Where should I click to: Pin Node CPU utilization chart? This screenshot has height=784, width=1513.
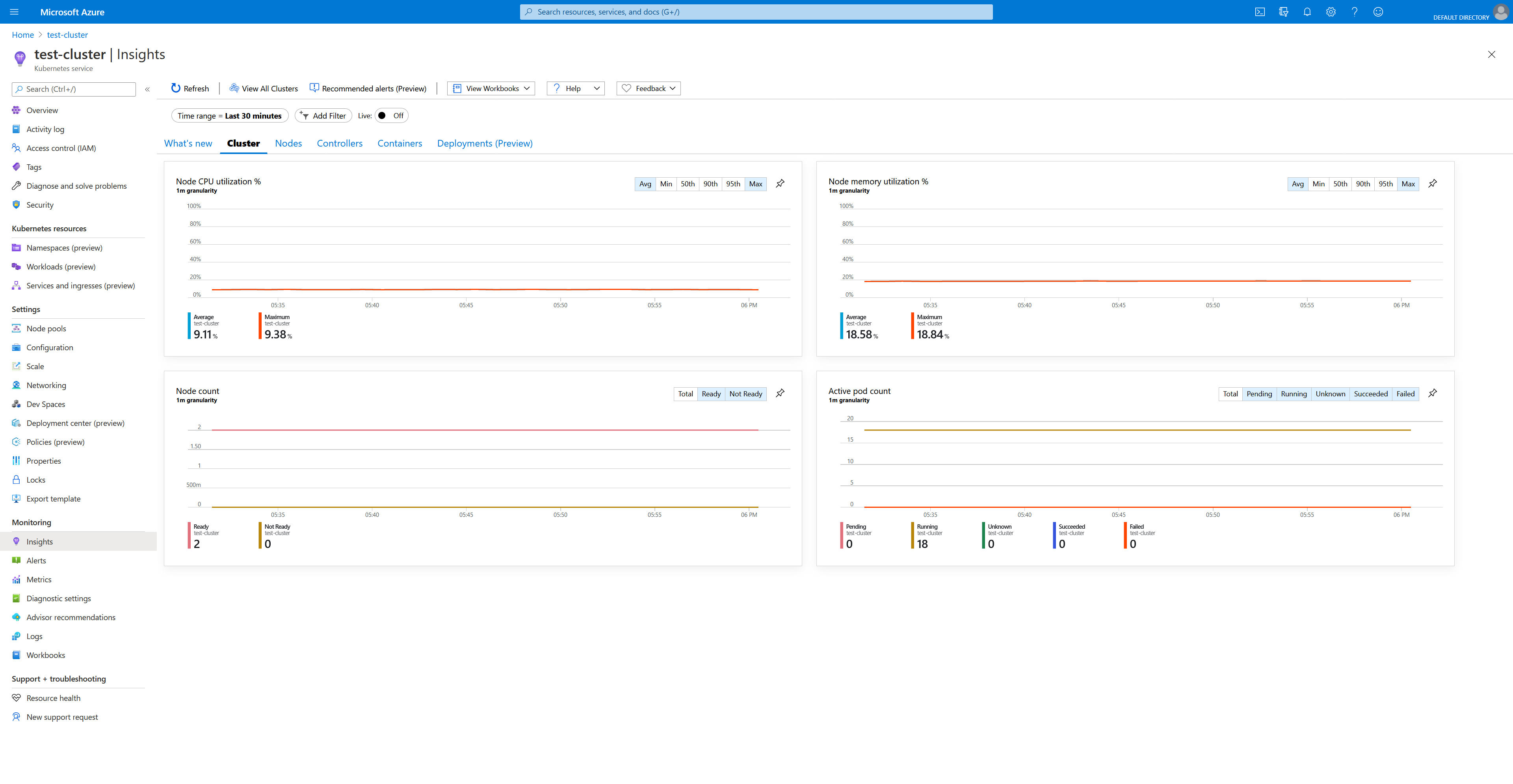click(x=780, y=184)
